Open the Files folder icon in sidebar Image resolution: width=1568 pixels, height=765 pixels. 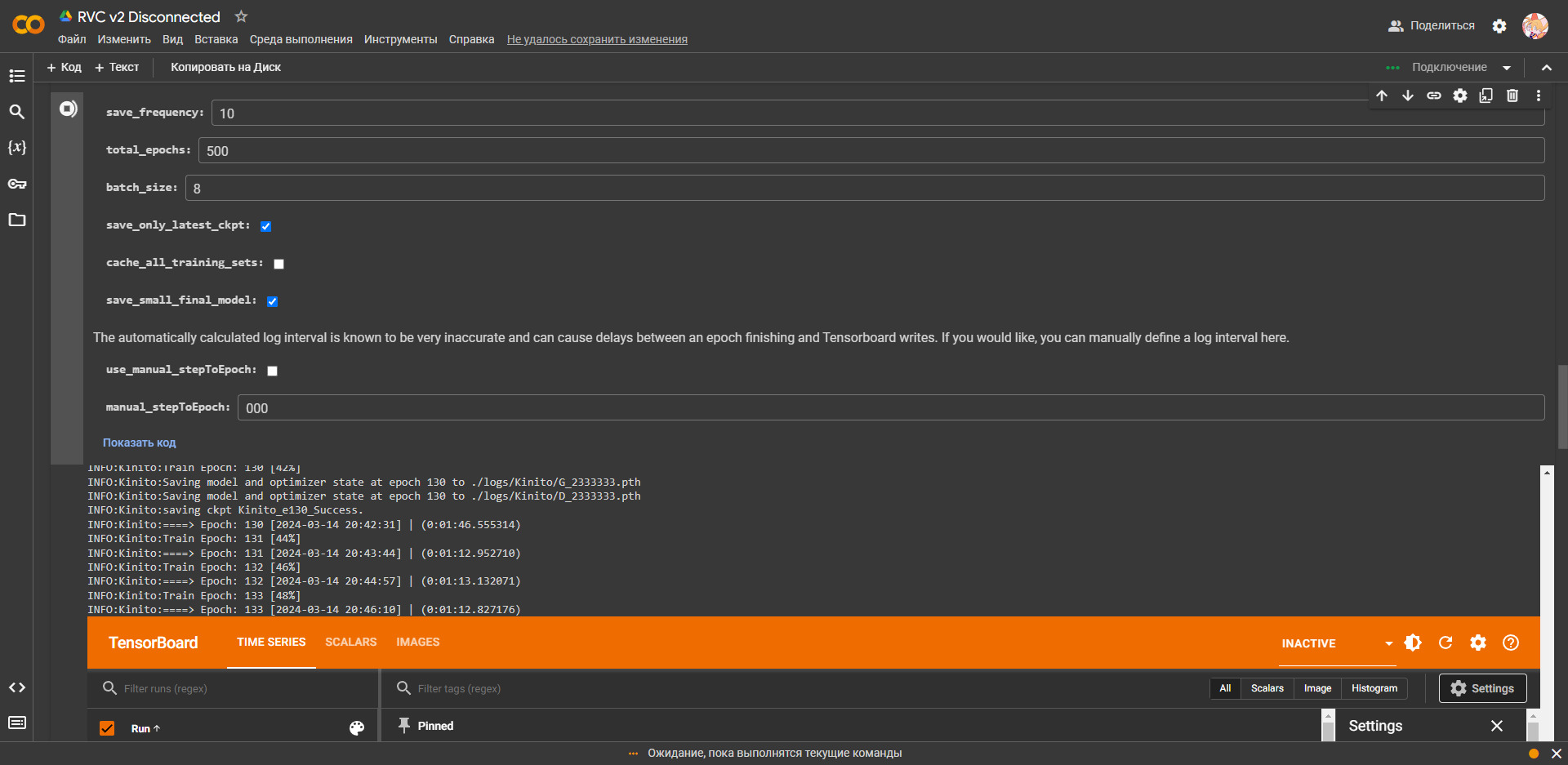click(17, 220)
